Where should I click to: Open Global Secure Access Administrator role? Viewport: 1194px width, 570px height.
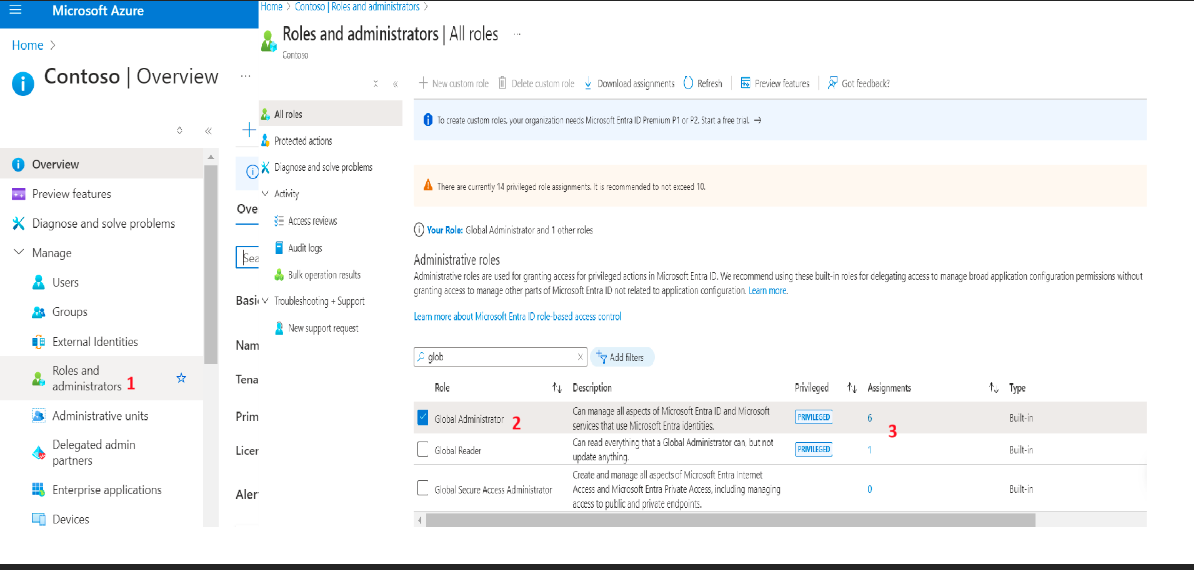[493, 489]
